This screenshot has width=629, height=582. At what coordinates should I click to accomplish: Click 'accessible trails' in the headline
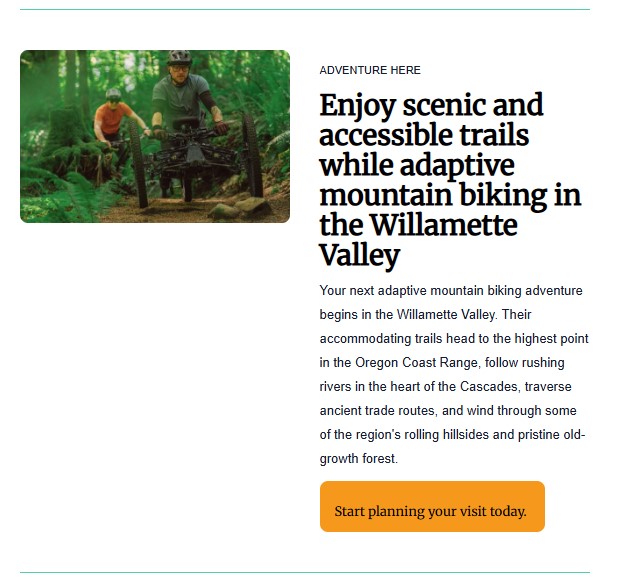[424, 135]
